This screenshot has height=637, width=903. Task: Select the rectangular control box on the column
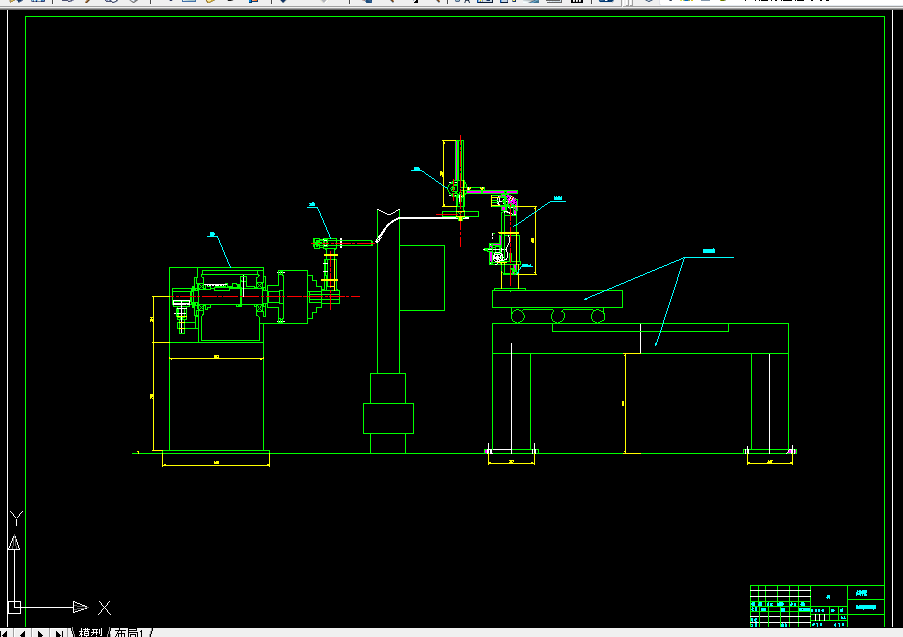tap(422, 278)
